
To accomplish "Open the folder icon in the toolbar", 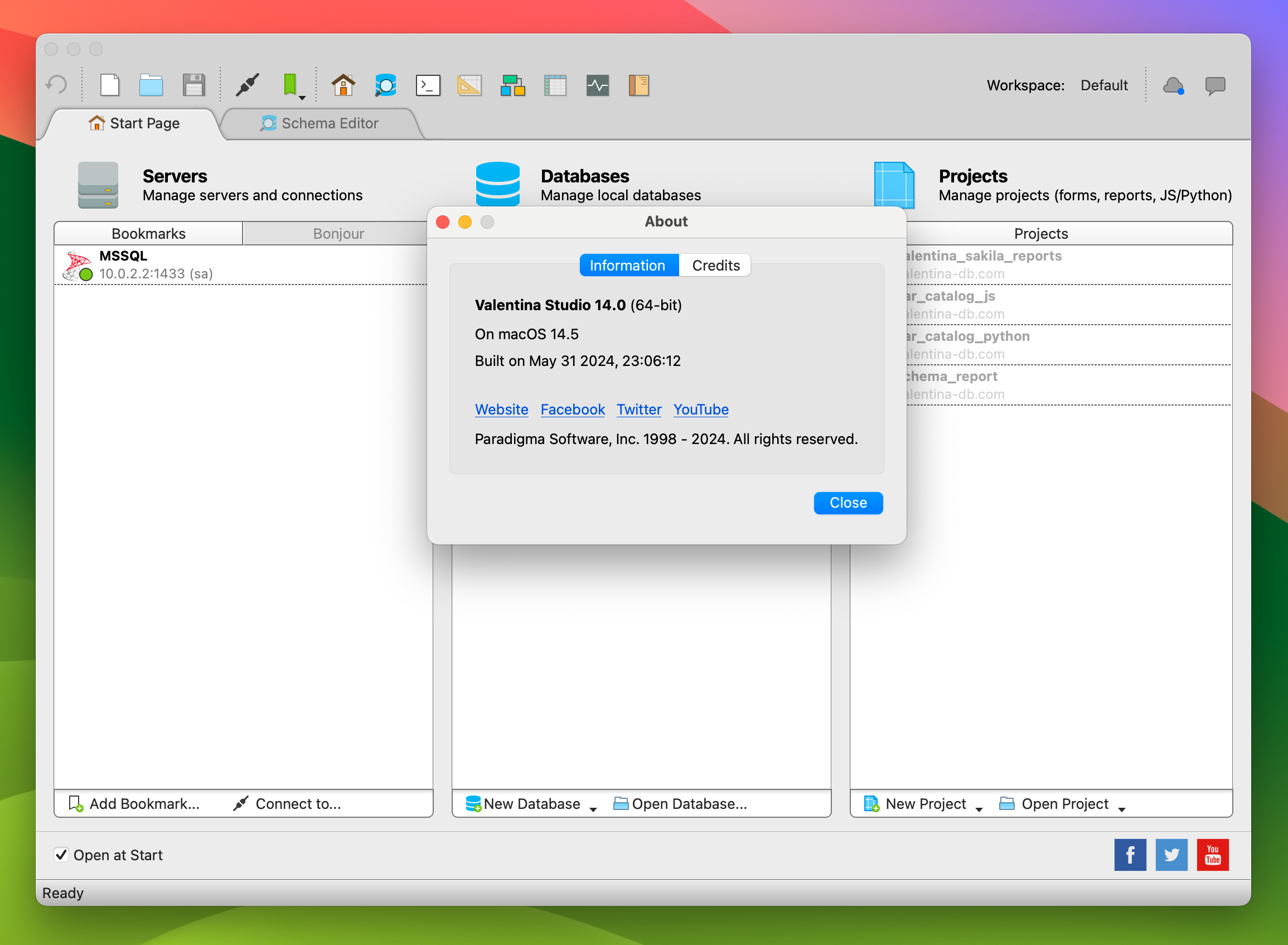I will tap(151, 85).
